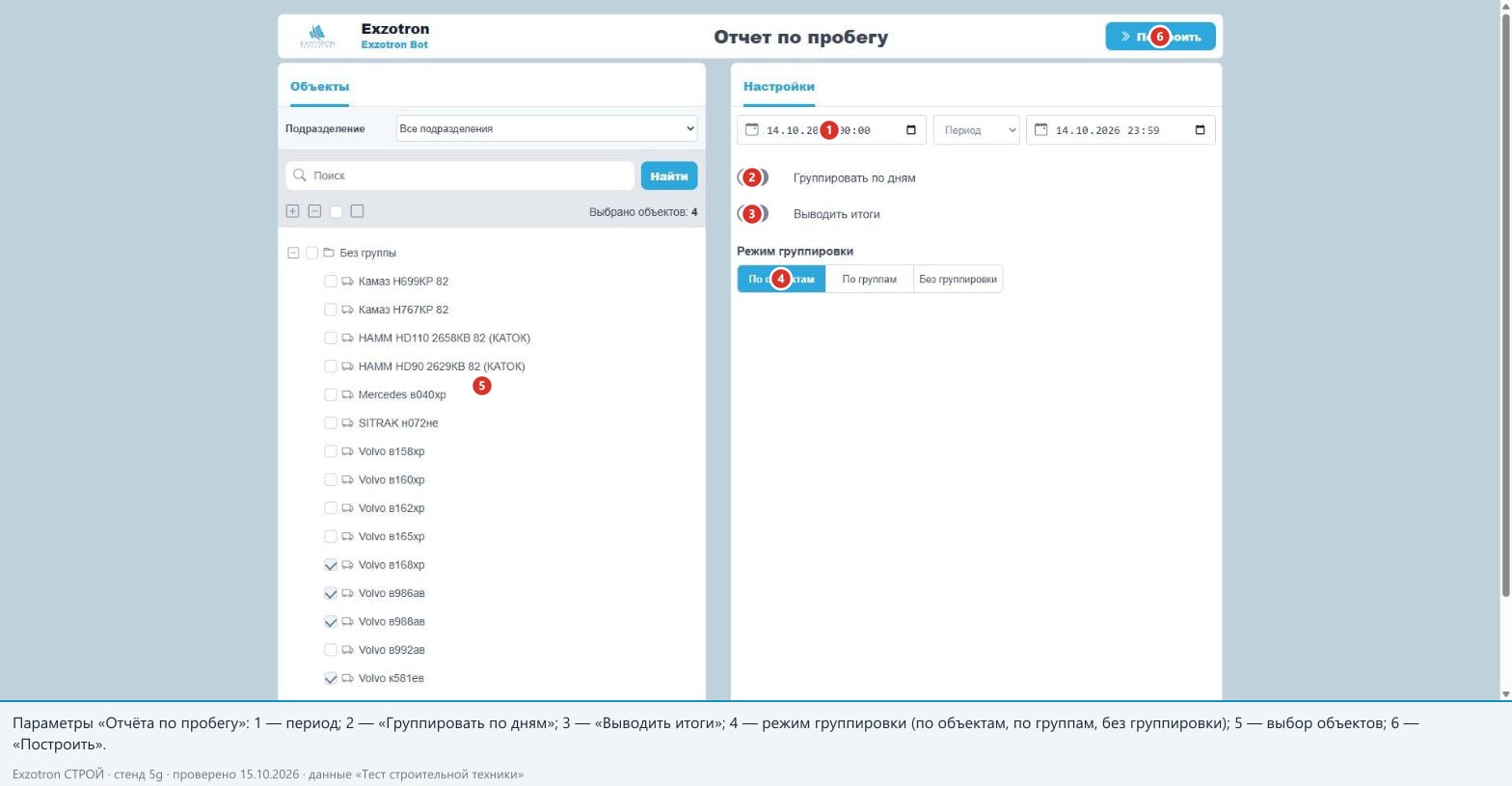Screen dimensions: 1512x786
Task: Click into the Поиск search field
Action: pos(460,176)
